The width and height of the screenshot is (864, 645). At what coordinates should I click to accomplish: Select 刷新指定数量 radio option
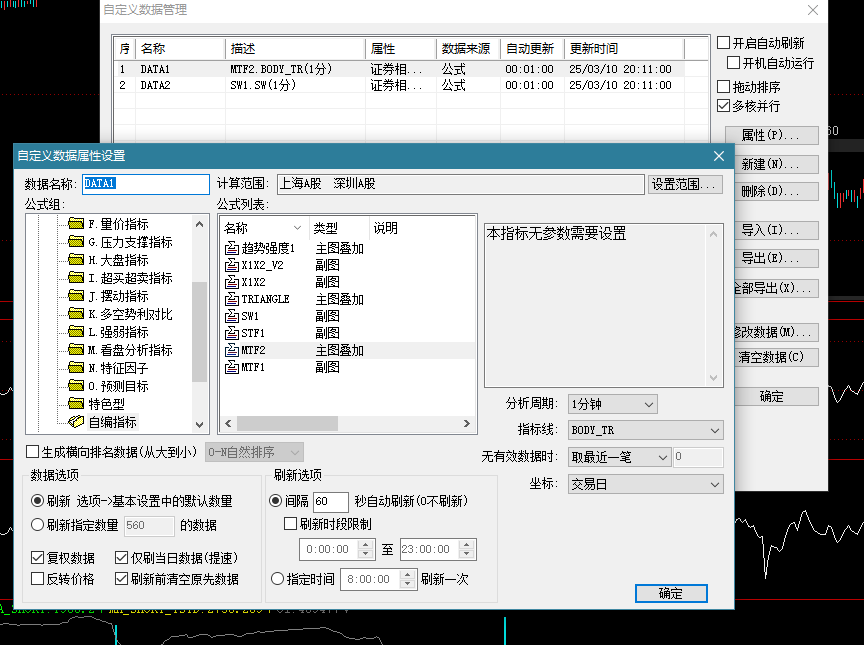tap(37, 525)
